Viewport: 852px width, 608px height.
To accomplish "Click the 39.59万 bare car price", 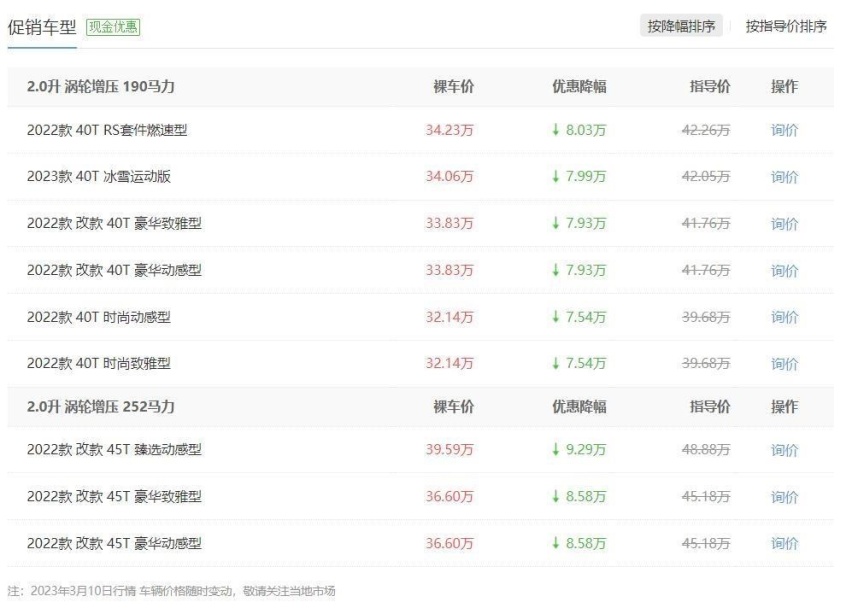I will pyautogui.click(x=449, y=449).
